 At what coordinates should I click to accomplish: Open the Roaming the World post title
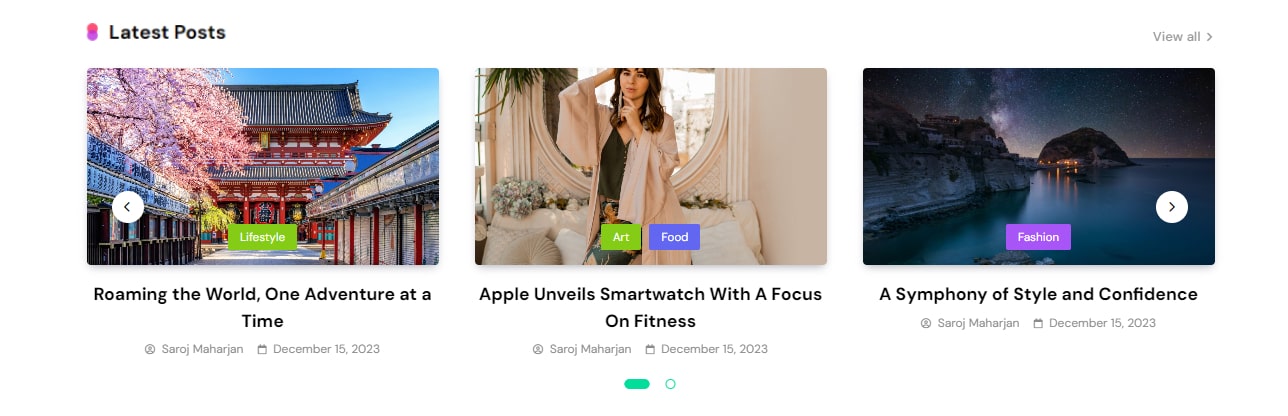tap(263, 307)
